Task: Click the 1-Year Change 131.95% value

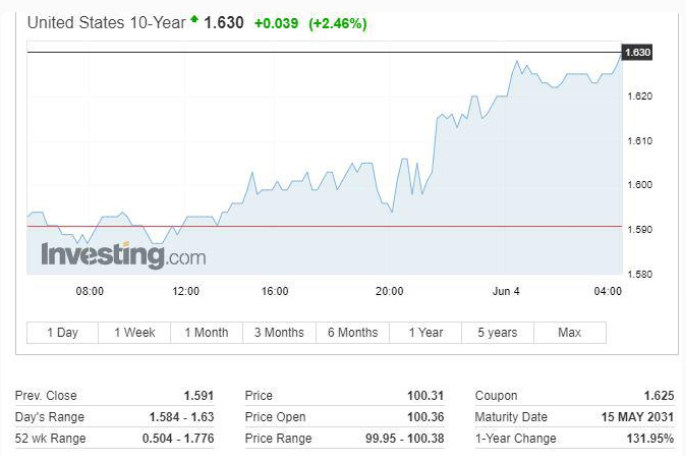Action: point(650,438)
